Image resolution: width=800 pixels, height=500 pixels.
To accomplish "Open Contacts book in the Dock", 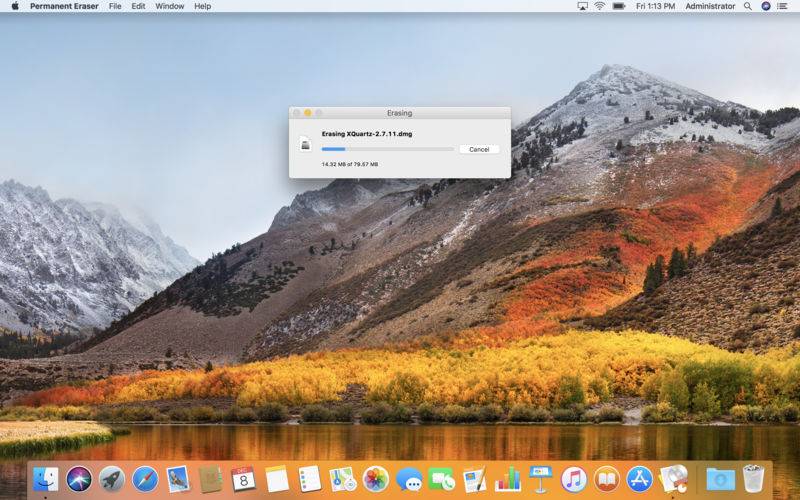I will click(211, 480).
